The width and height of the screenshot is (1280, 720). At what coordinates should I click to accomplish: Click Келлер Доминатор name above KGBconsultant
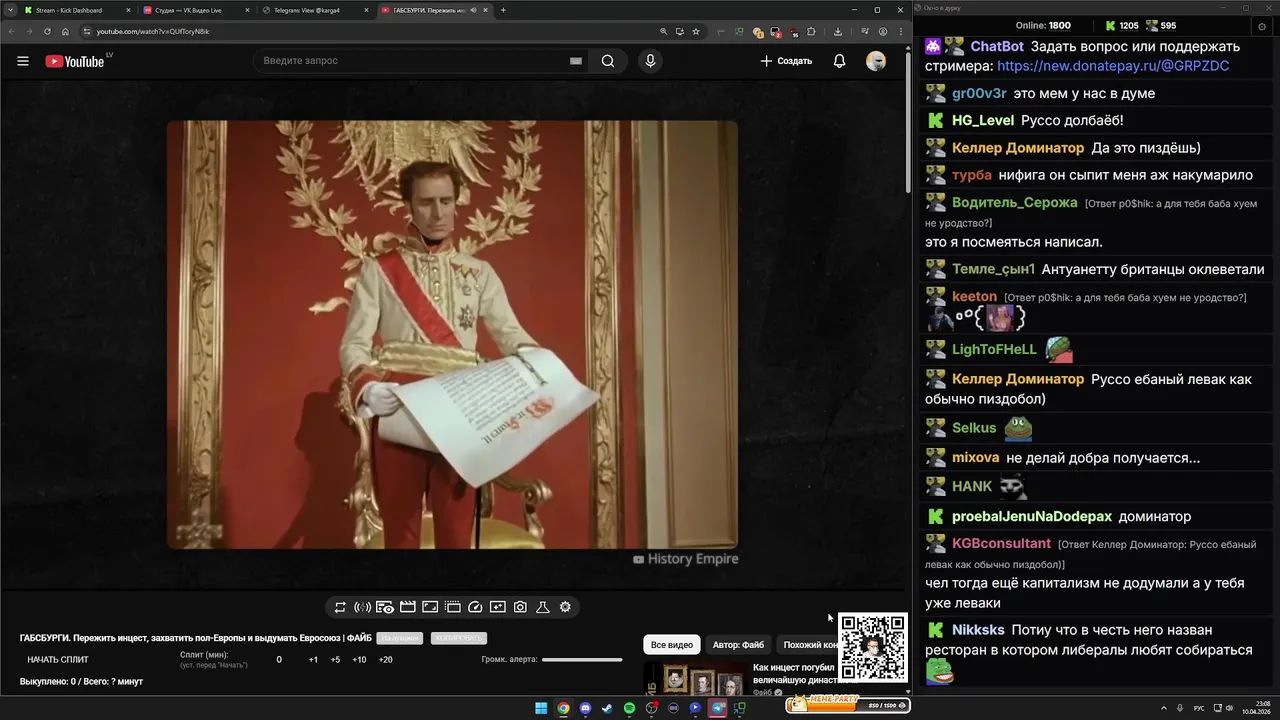tap(1018, 379)
